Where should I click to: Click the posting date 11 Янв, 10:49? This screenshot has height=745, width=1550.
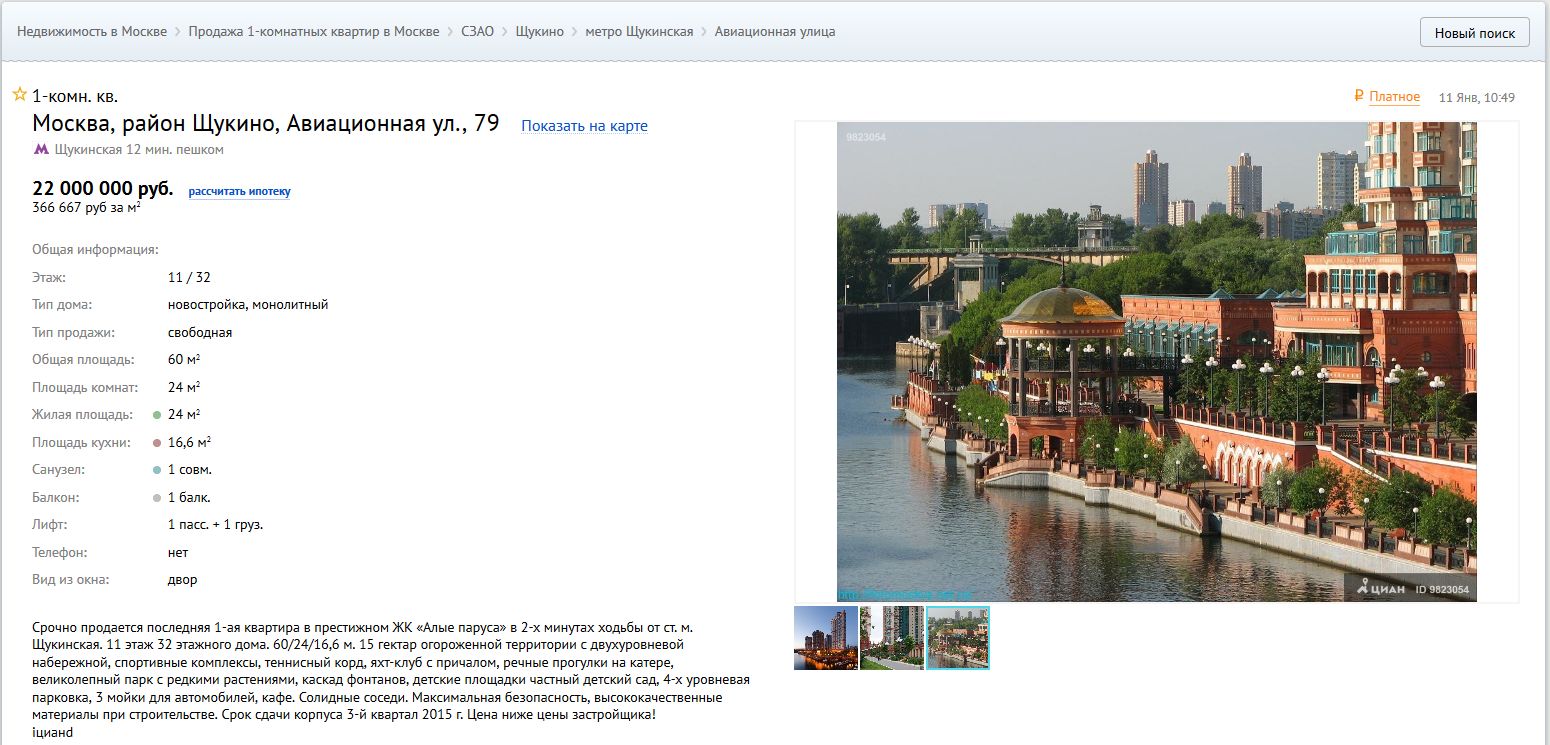tap(1477, 98)
